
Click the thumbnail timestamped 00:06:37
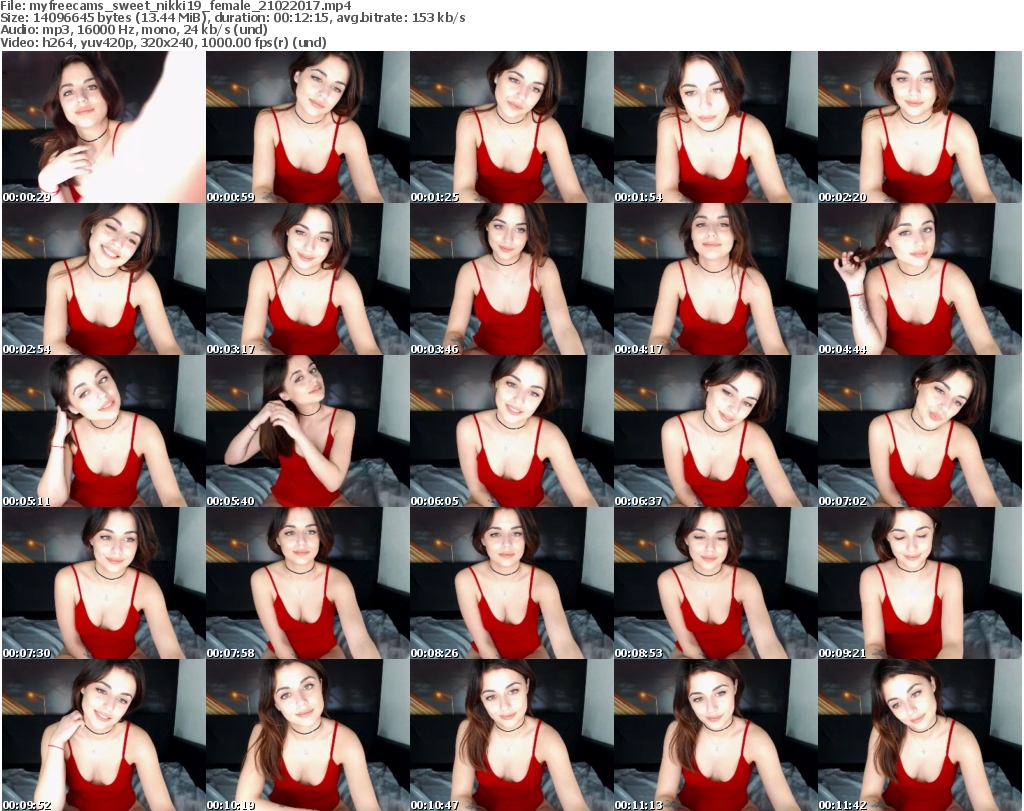716,431
